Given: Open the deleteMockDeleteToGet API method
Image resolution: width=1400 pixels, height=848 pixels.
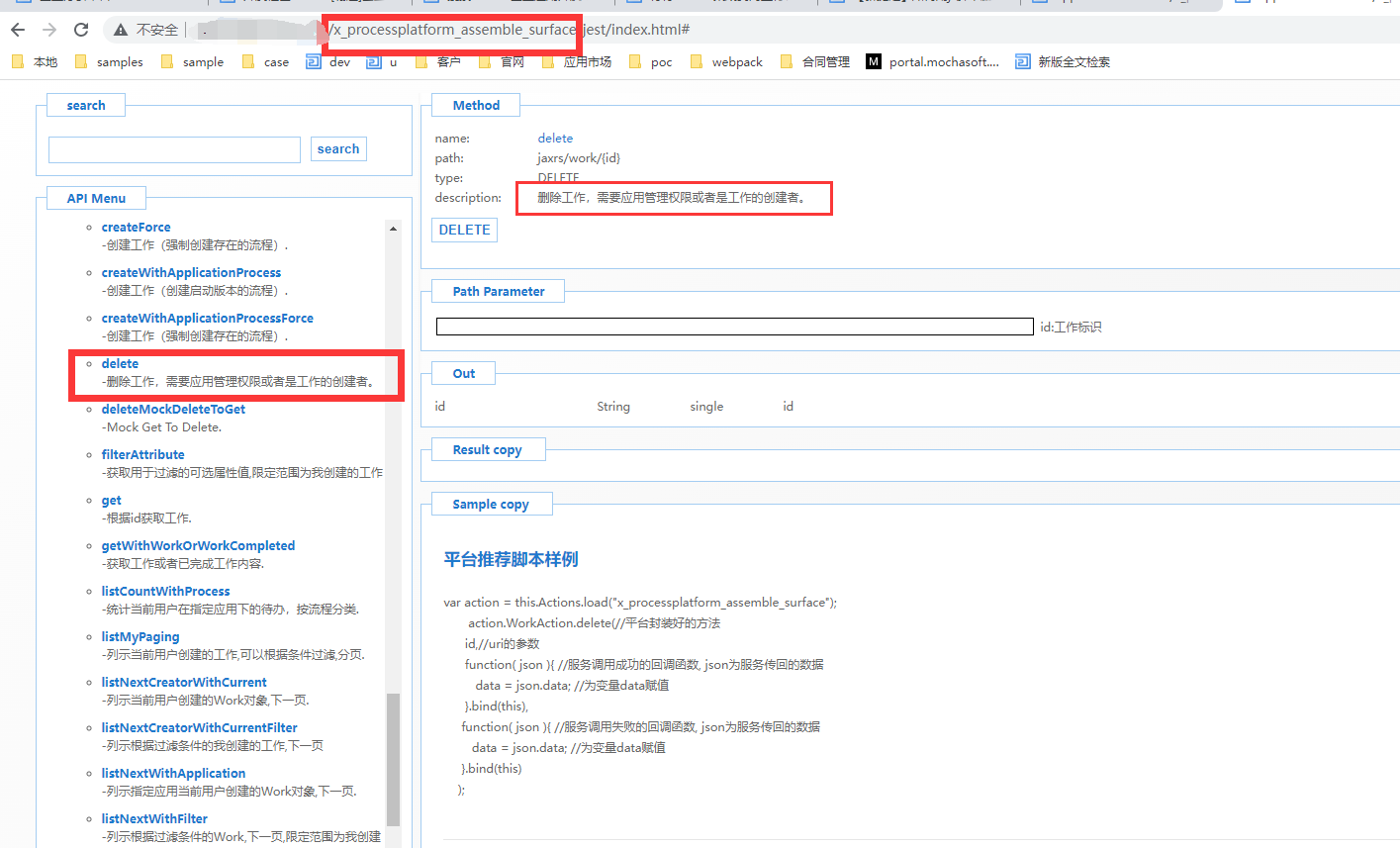Looking at the screenshot, I should [x=173, y=409].
